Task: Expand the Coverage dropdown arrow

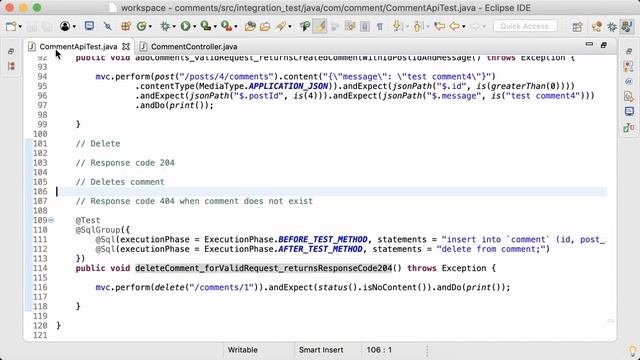Action: 215,27
